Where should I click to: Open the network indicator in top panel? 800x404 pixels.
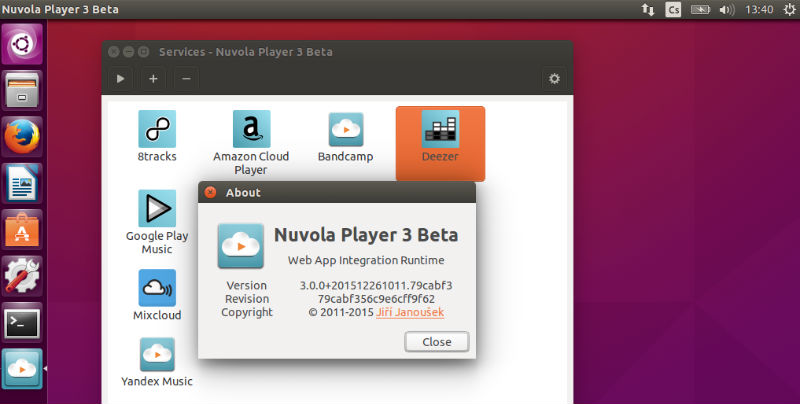648,9
